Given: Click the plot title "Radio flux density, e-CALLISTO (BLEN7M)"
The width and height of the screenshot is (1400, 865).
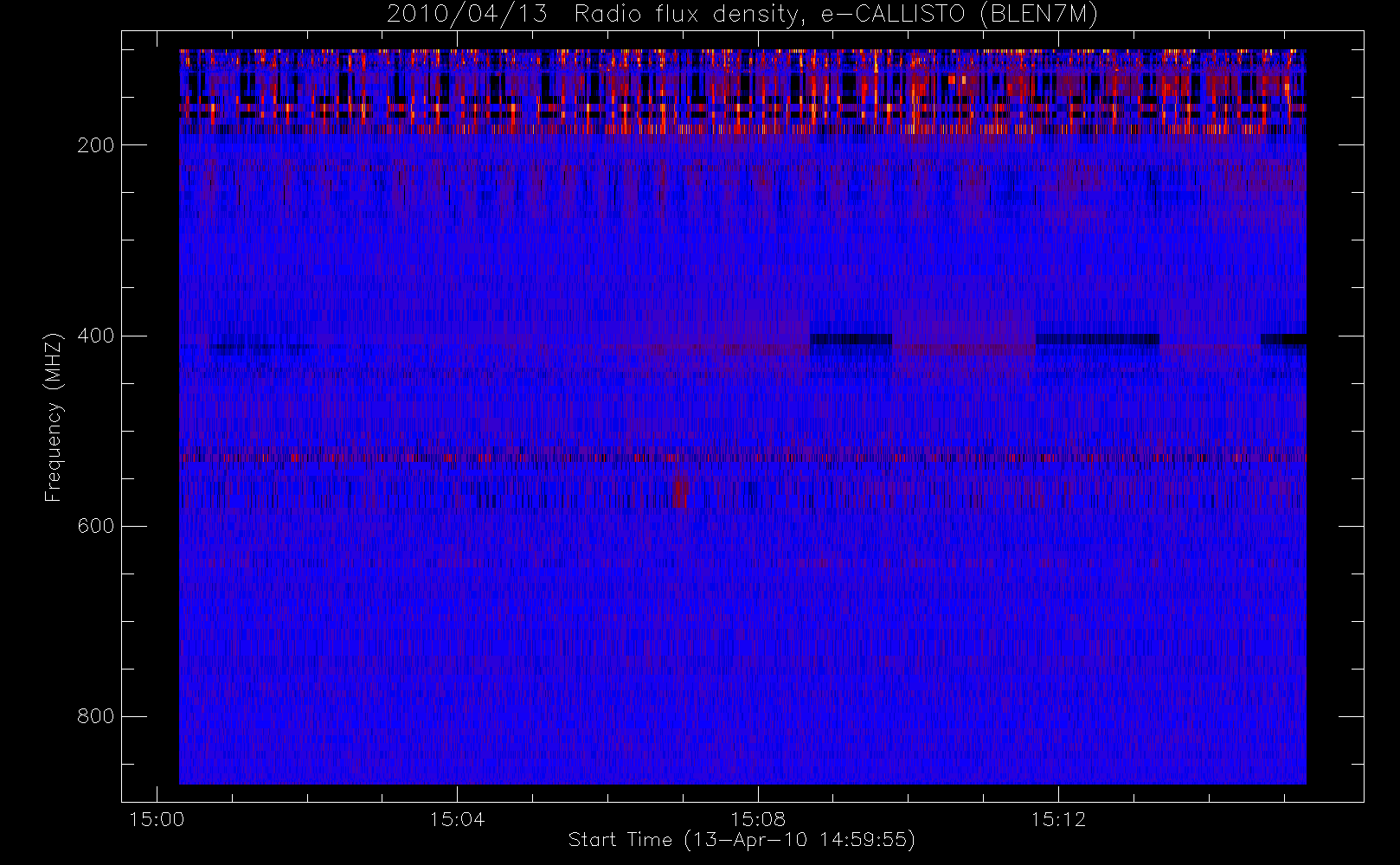Looking at the screenshot, I should click(x=836, y=15).
